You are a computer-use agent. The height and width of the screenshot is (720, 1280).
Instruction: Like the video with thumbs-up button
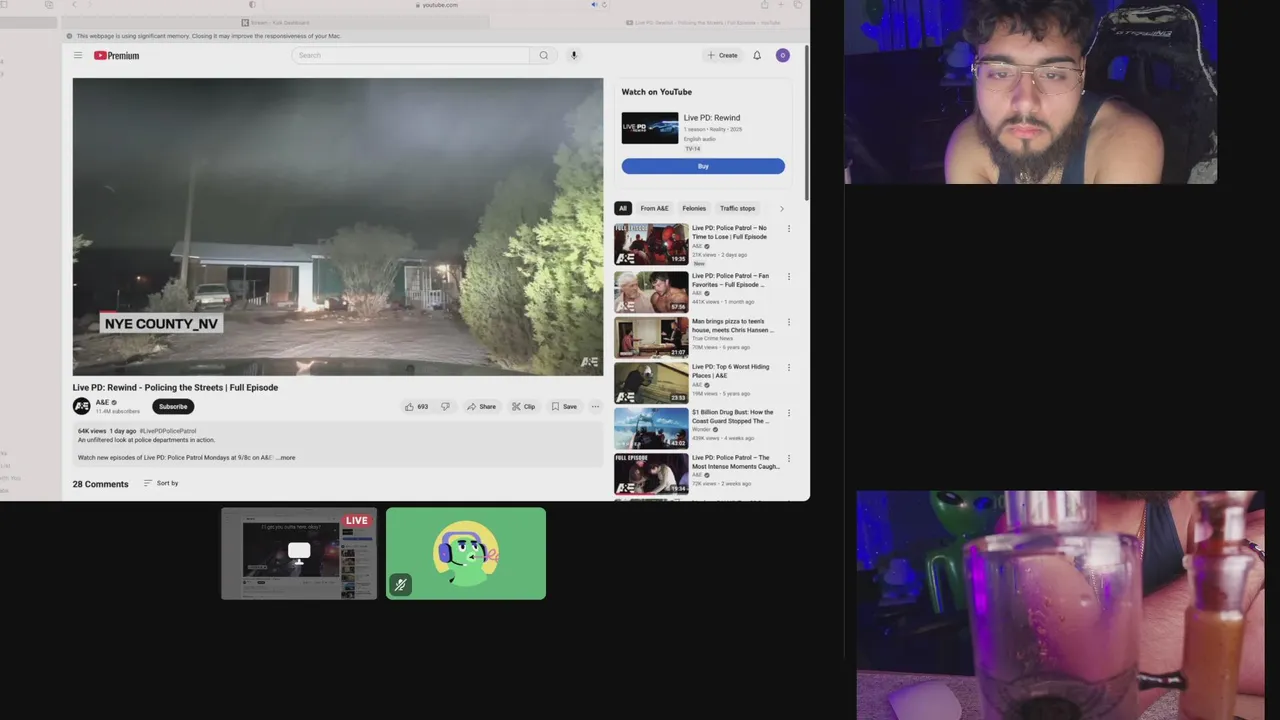[x=416, y=406]
